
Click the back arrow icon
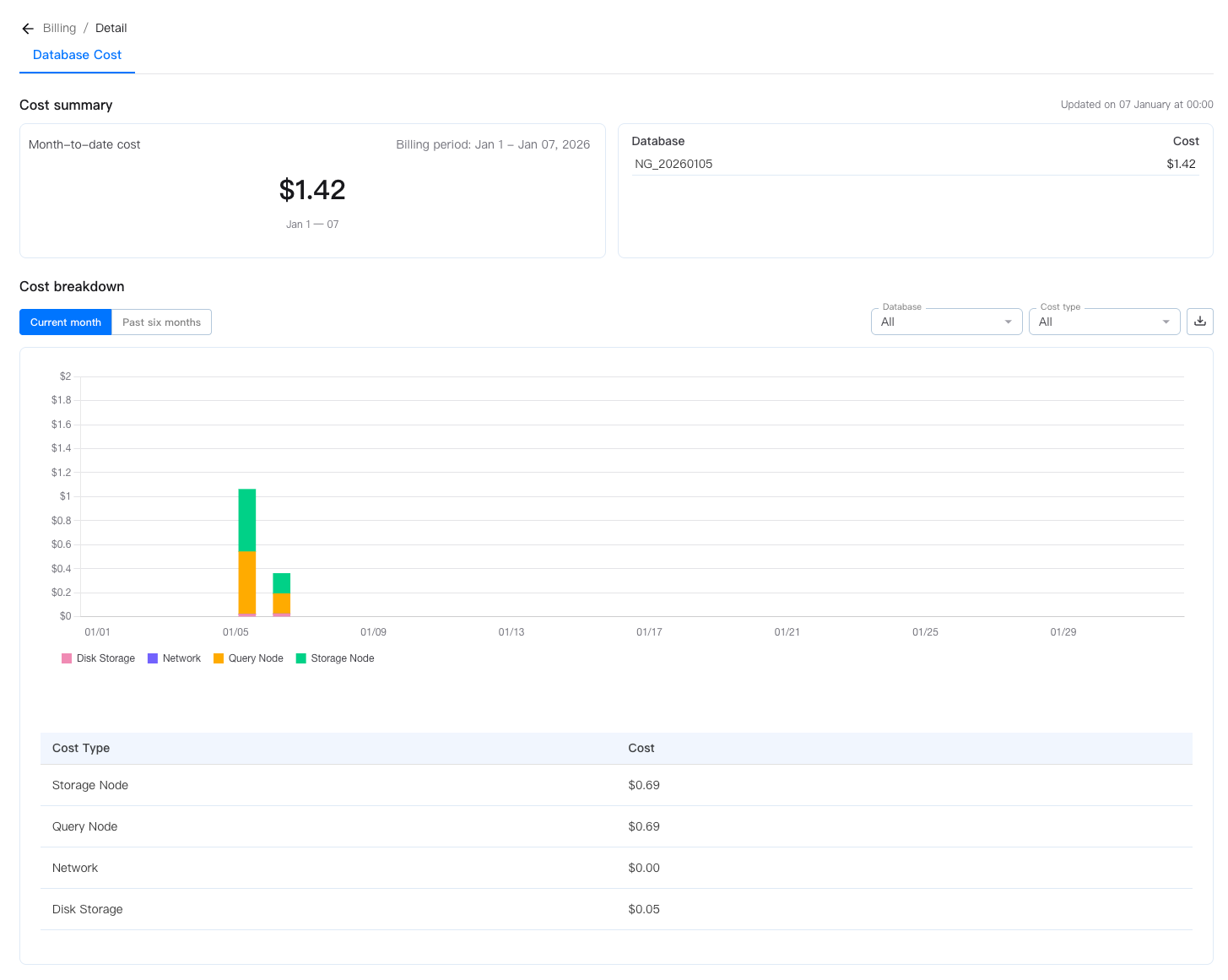click(28, 29)
